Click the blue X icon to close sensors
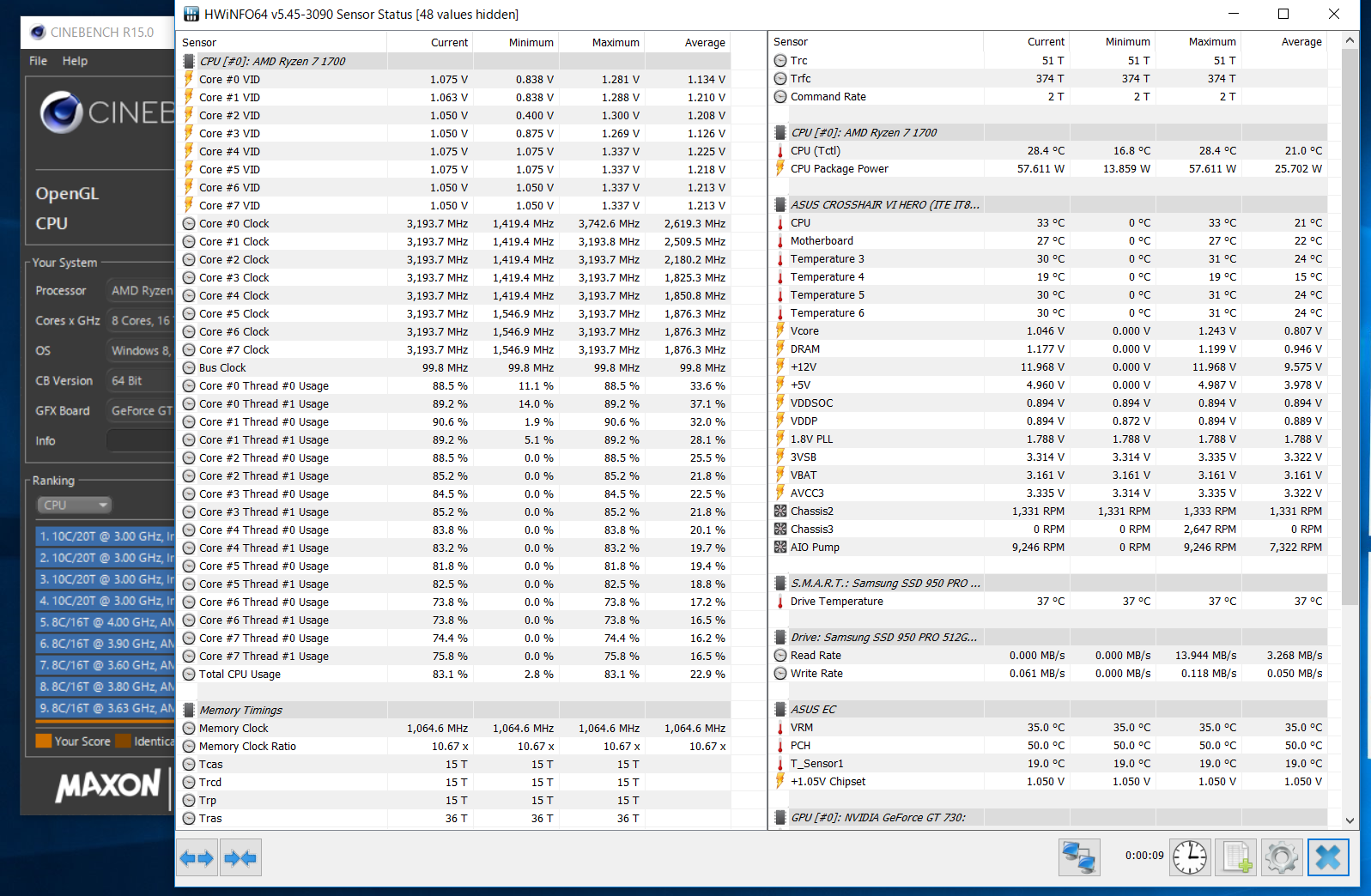 (x=1328, y=857)
